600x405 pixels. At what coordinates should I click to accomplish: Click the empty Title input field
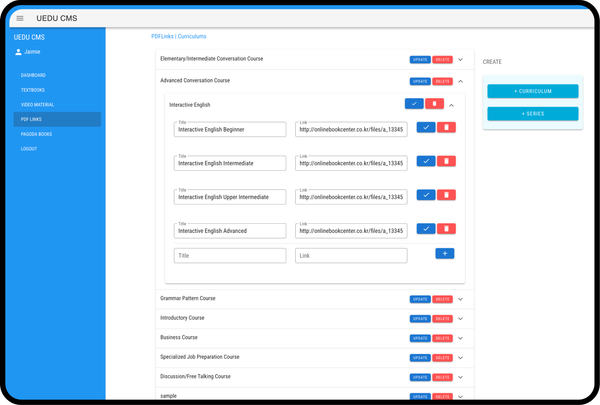click(229, 256)
